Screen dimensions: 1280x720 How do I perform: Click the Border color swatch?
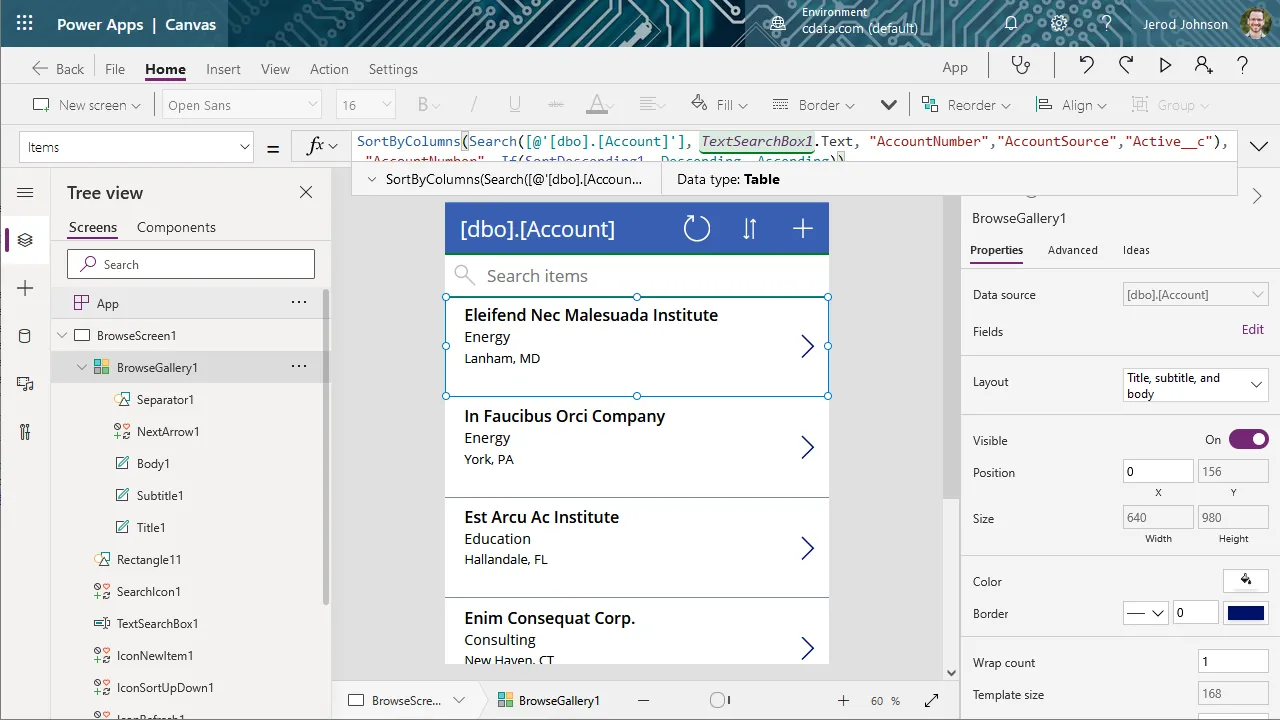pyautogui.click(x=1246, y=612)
